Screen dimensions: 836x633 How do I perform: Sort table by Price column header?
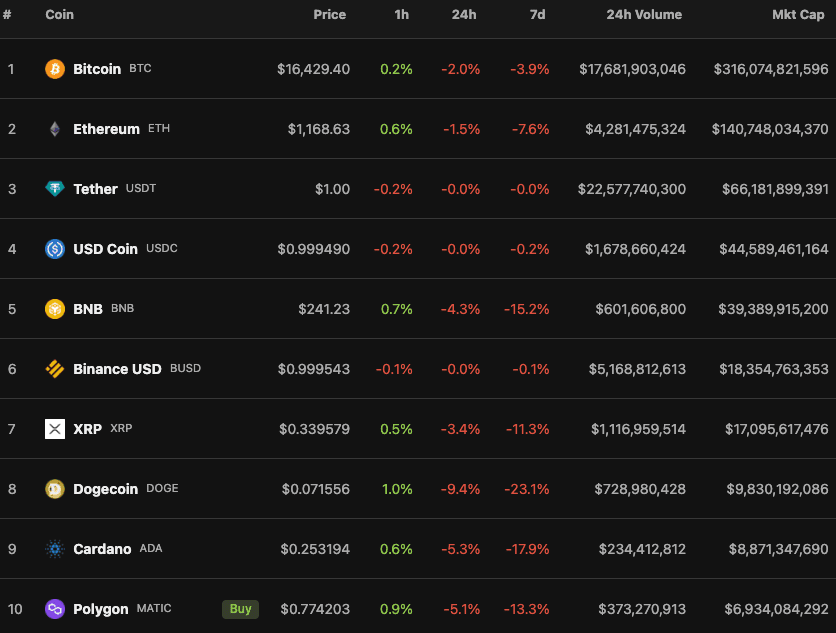329,15
